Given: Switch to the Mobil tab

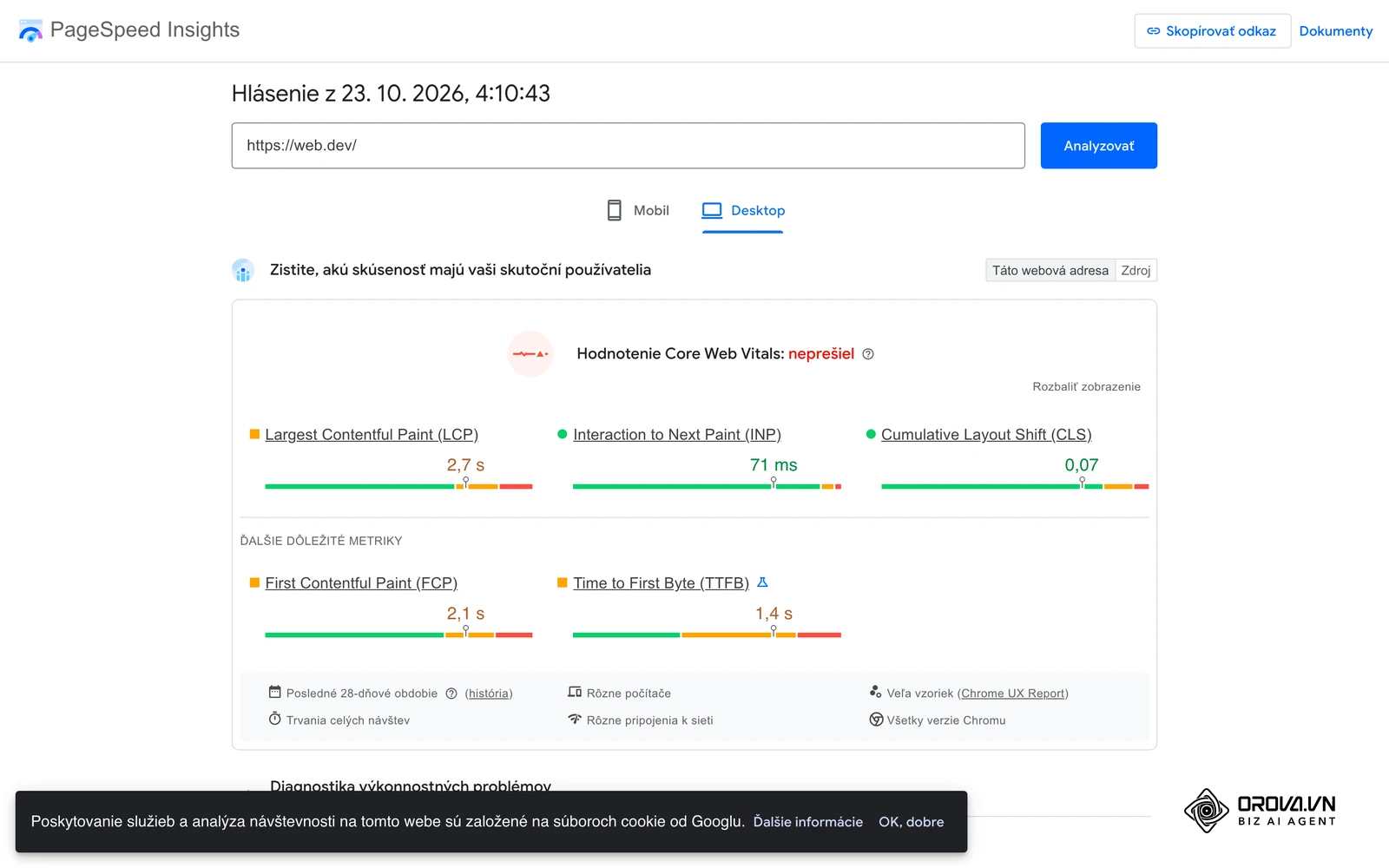Looking at the screenshot, I should [x=638, y=211].
